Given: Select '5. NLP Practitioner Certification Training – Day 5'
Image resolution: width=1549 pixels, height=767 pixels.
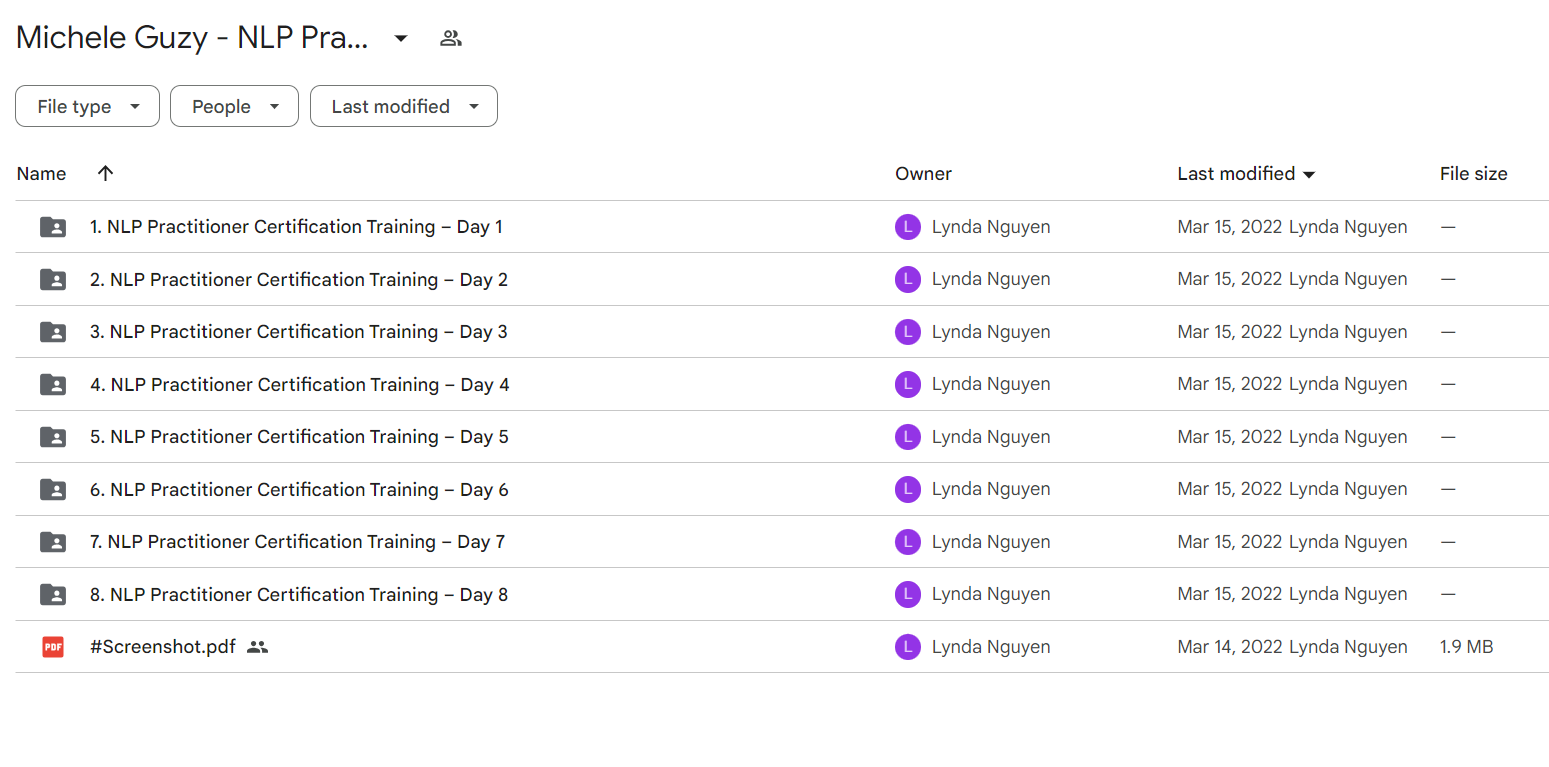Looking at the screenshot, I should tap(299, 437).
